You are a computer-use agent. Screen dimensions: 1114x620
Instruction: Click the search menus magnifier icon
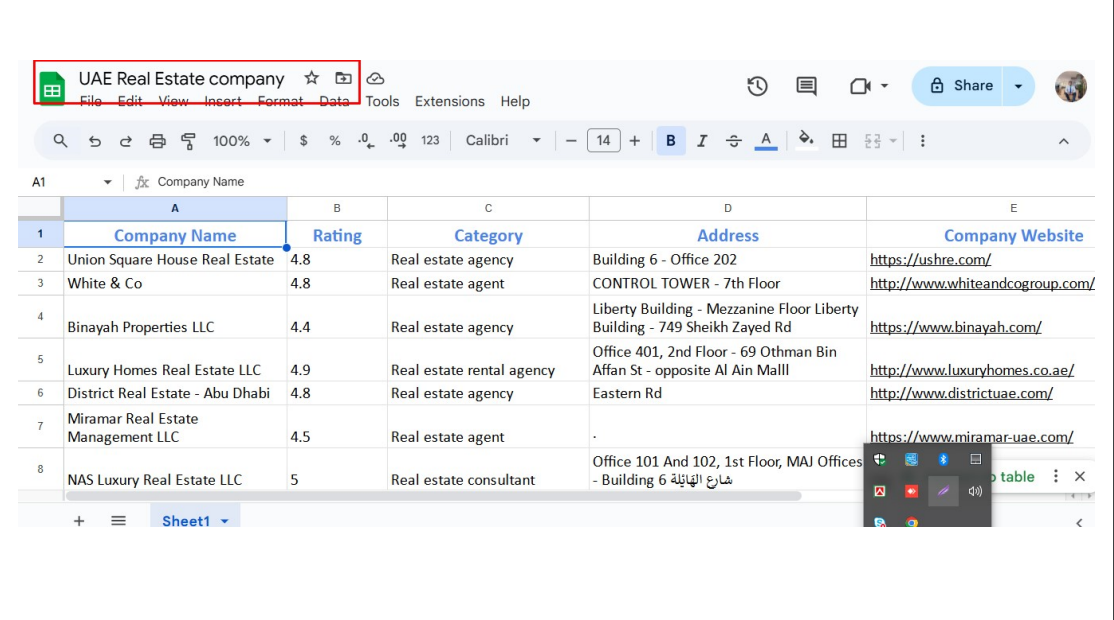[x=60, y=141]
